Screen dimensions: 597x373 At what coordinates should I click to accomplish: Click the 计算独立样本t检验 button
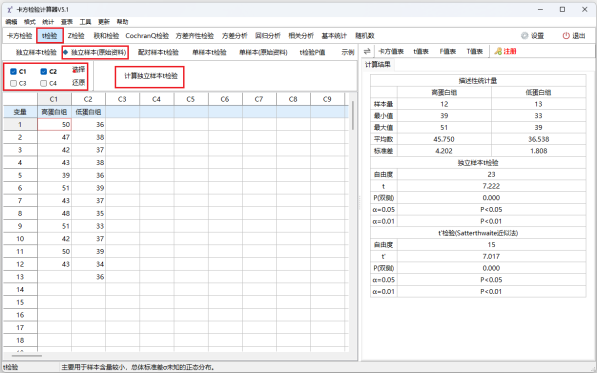150,77
